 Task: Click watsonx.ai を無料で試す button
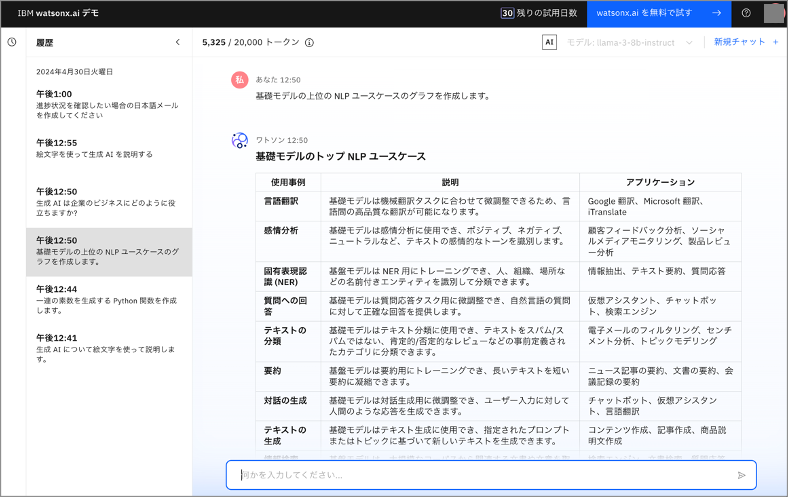[x=659, y=13]
